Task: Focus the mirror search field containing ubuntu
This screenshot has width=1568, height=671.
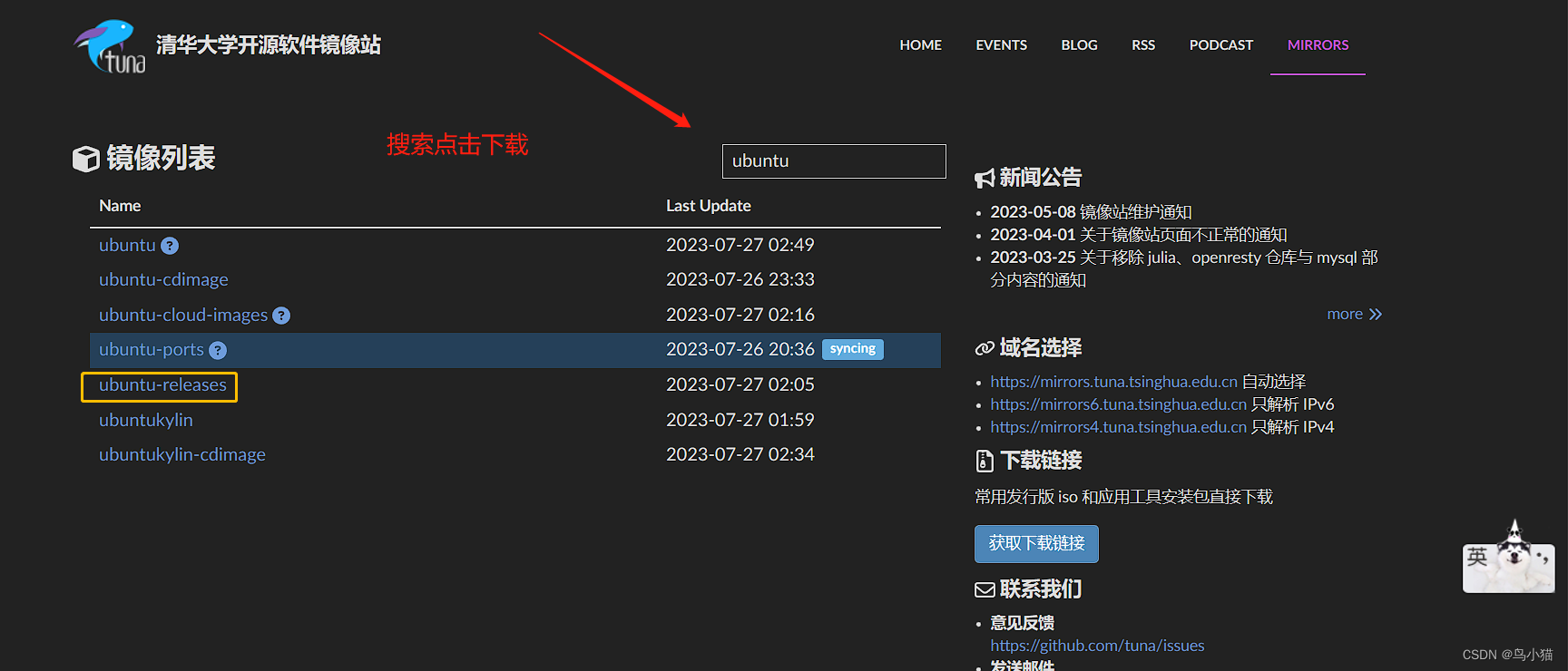Action: tap(834, 161)
